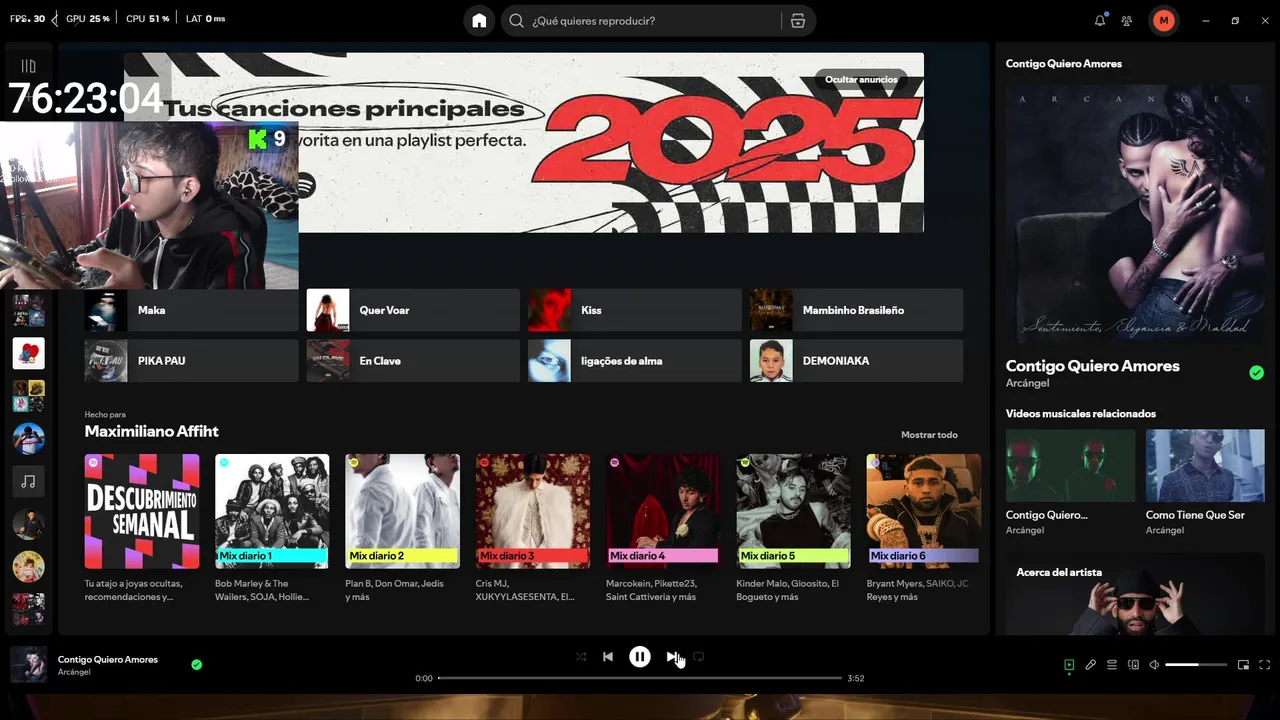Screen dimensions: 1280x720
Task: Click Arcángel artist link under panel song title
Action: coord(1027,383)
